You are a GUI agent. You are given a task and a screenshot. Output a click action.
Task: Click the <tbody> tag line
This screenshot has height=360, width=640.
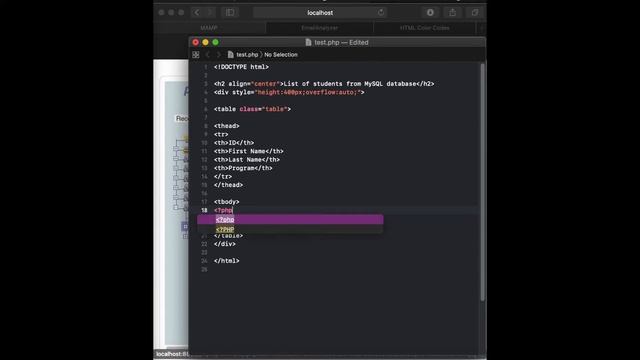click(227, 202)
